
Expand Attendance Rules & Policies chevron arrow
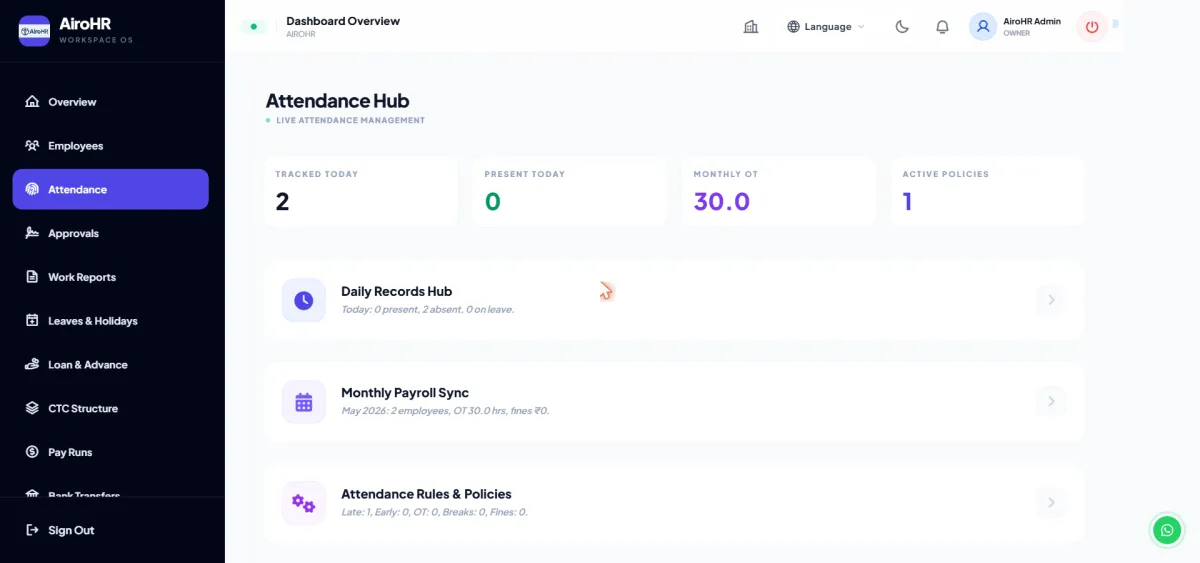coord(1051,503)
